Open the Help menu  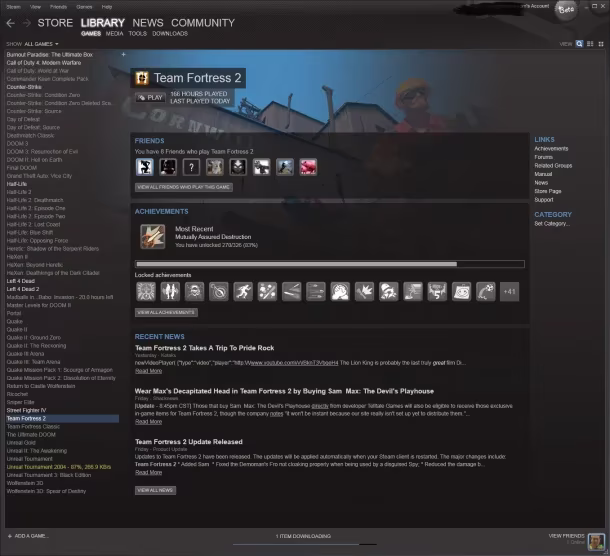(107, 7)
